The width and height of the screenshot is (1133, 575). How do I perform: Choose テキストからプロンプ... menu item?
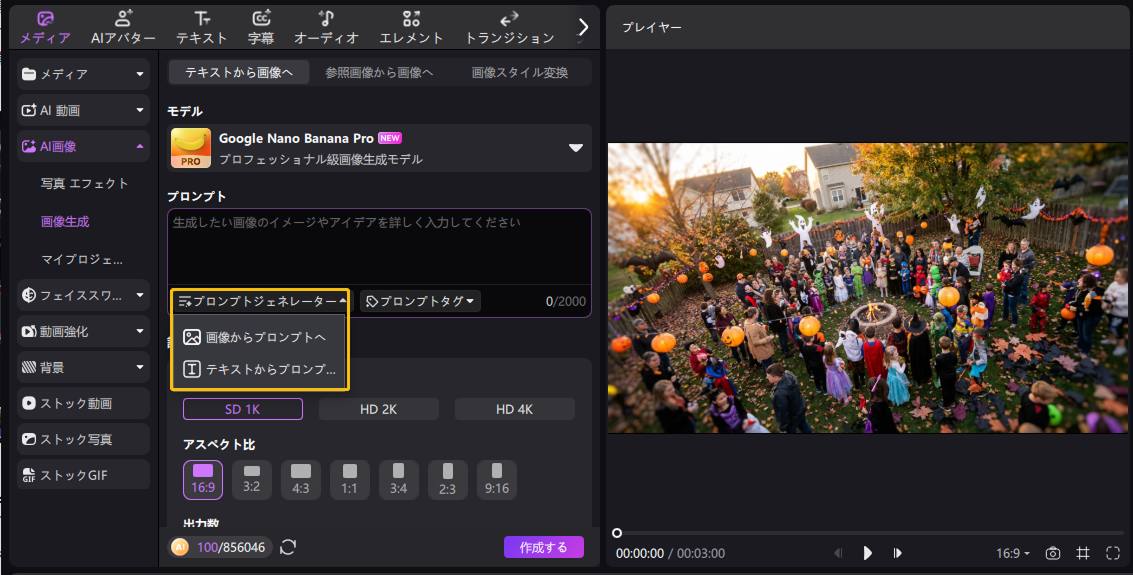[x=260, y=369]
